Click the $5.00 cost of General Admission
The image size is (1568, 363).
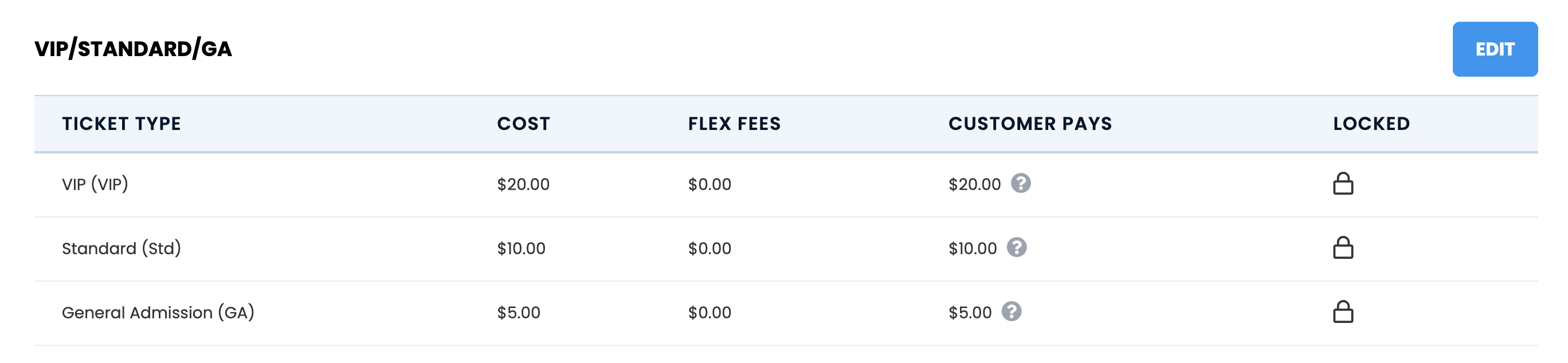519,313
